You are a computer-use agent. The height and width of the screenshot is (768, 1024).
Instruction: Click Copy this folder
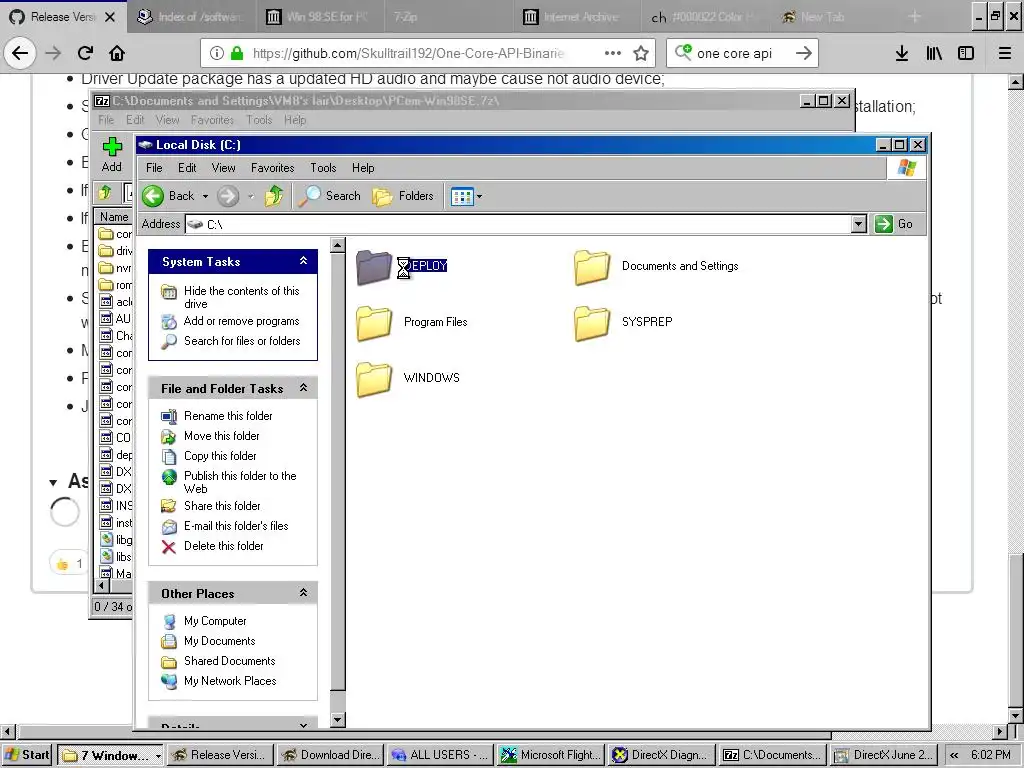(220, 456)
